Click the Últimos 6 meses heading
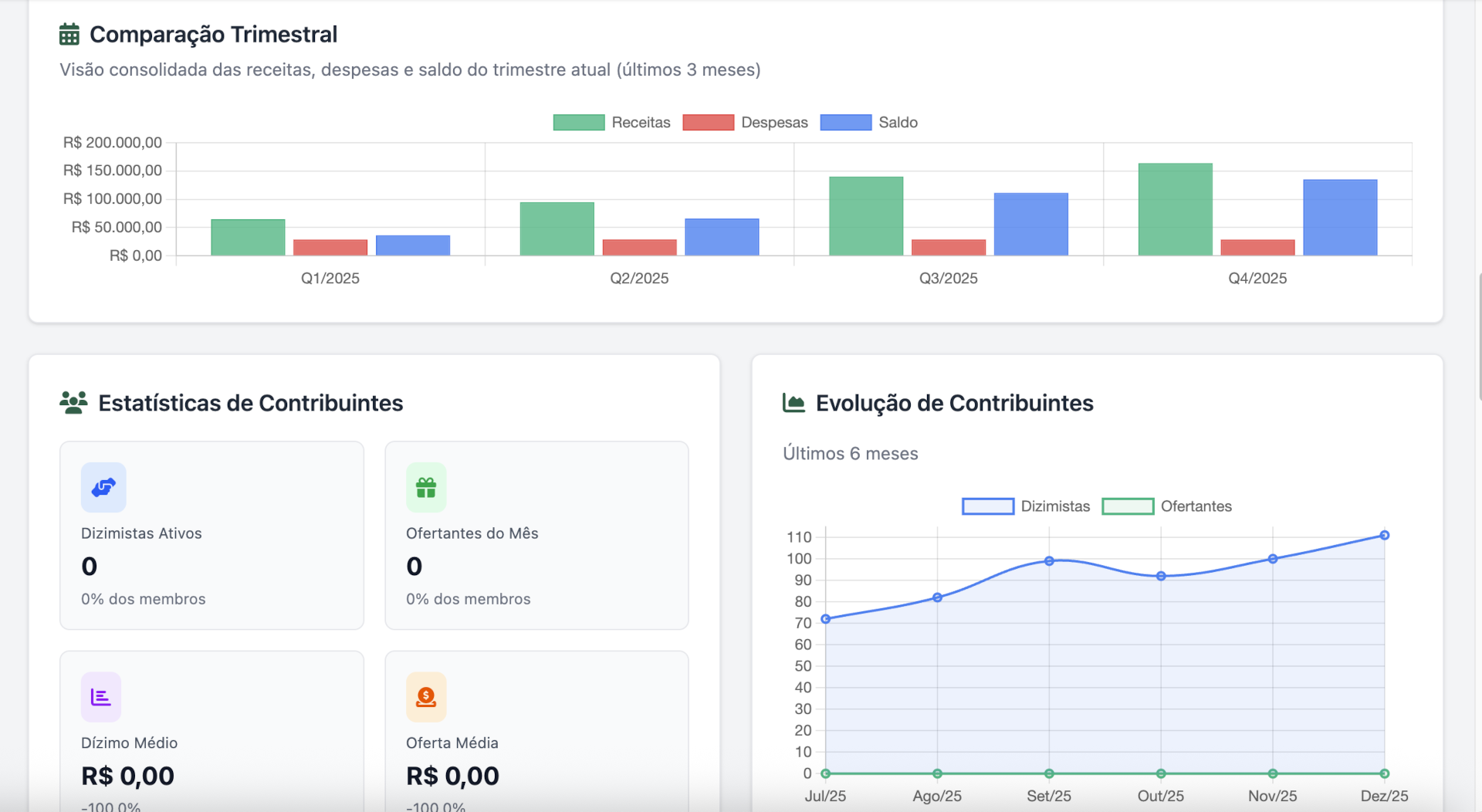This screenshot has height=812, width=1482. click(849, 453)
